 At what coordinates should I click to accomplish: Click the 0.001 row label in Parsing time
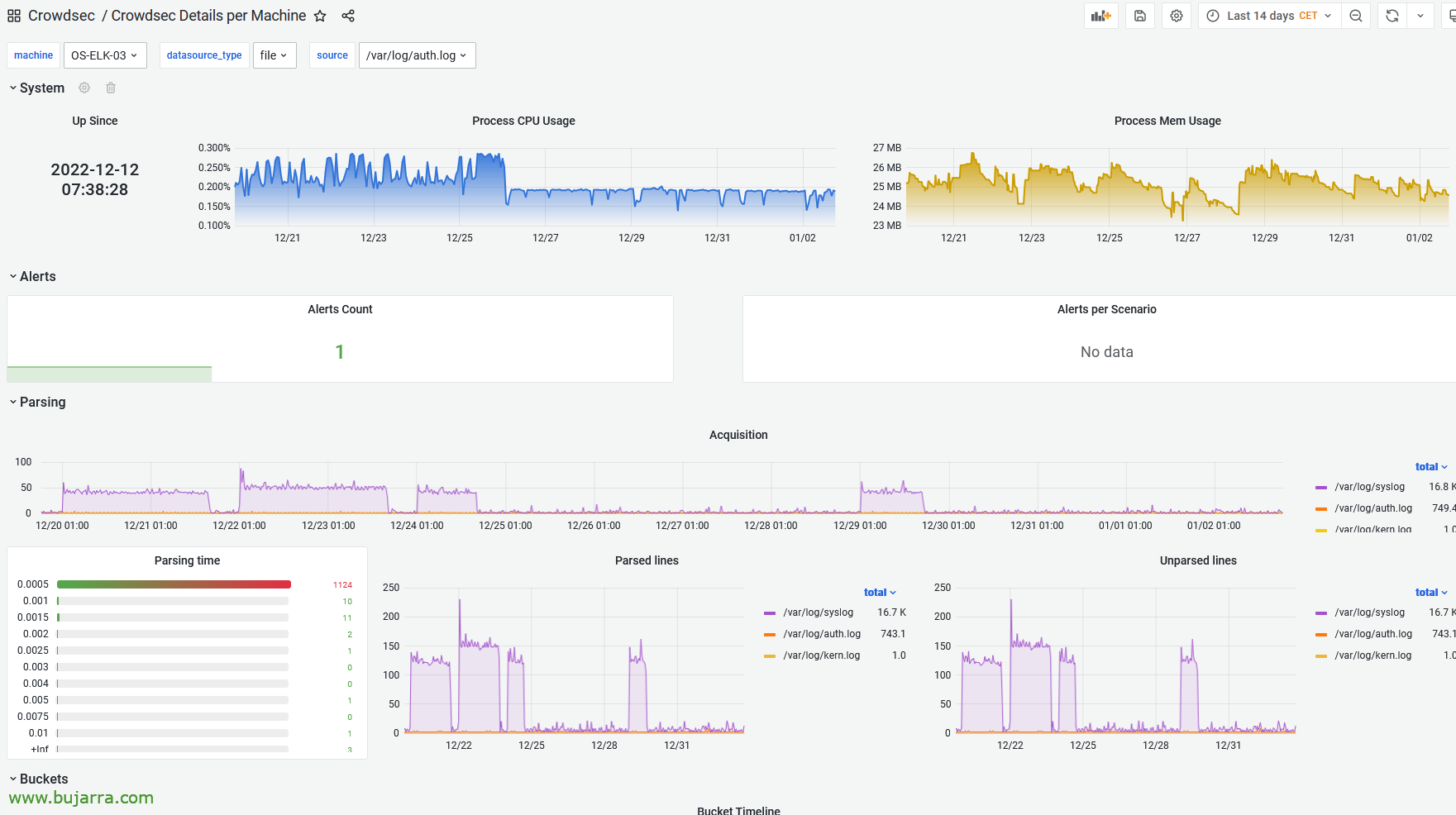(36, 601)
